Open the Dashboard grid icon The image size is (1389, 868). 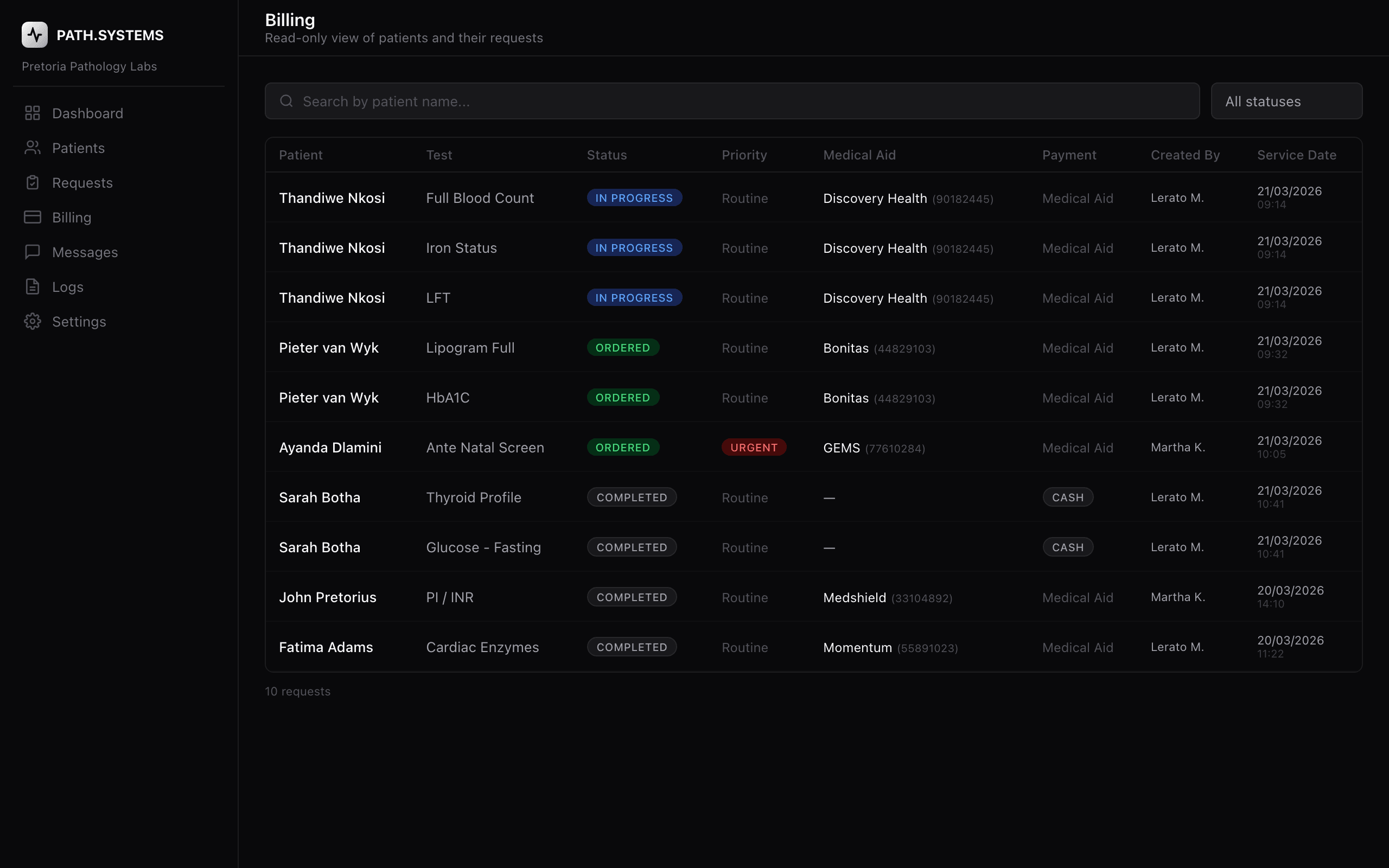tap(32, 113)
